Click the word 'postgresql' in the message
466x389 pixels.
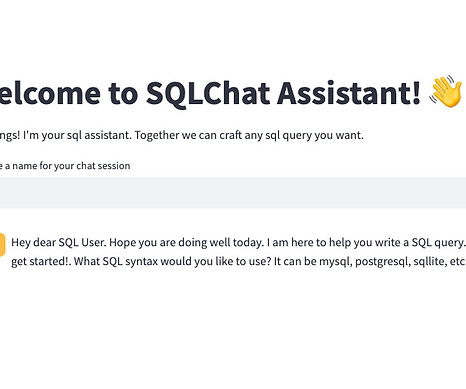pyautogui.click(x=383, y=262)
